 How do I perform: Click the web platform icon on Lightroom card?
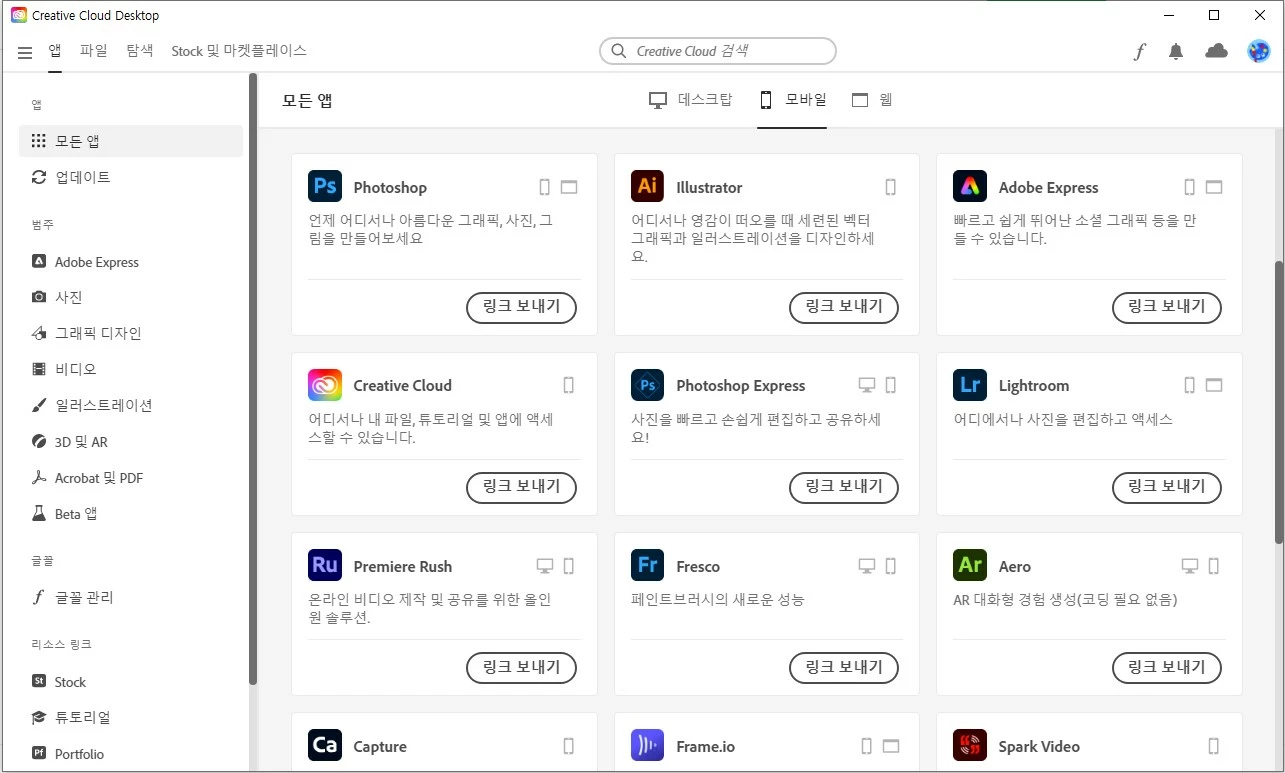(1214, 385)
